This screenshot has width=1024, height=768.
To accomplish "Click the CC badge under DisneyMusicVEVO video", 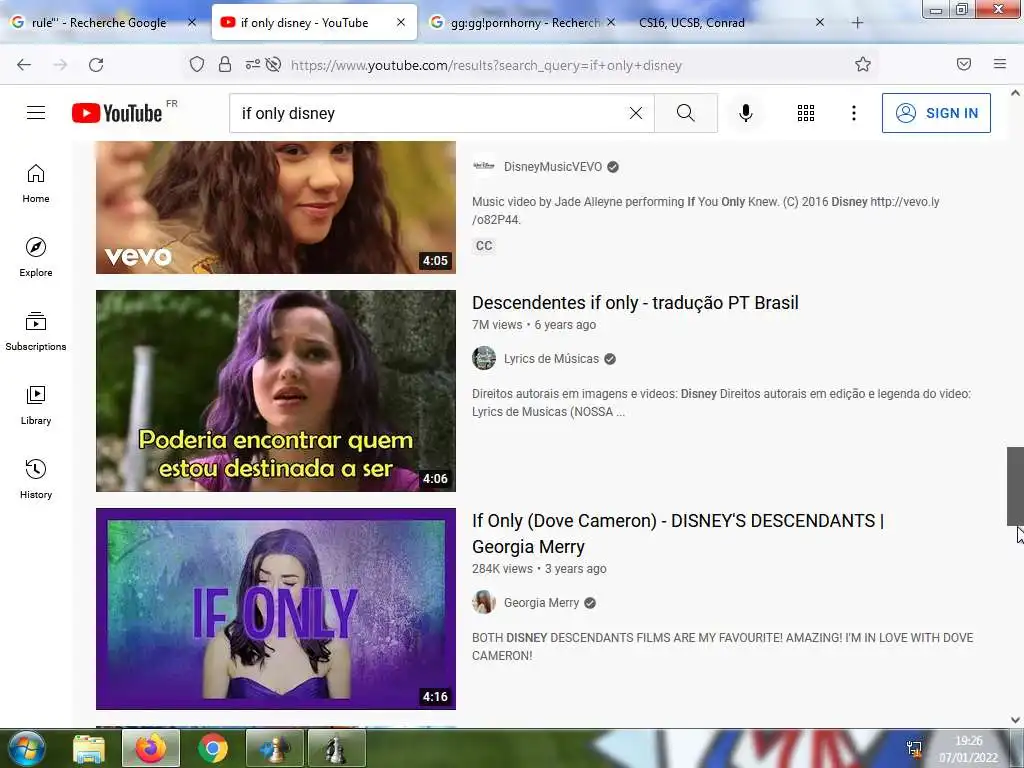I will point(484,246).
